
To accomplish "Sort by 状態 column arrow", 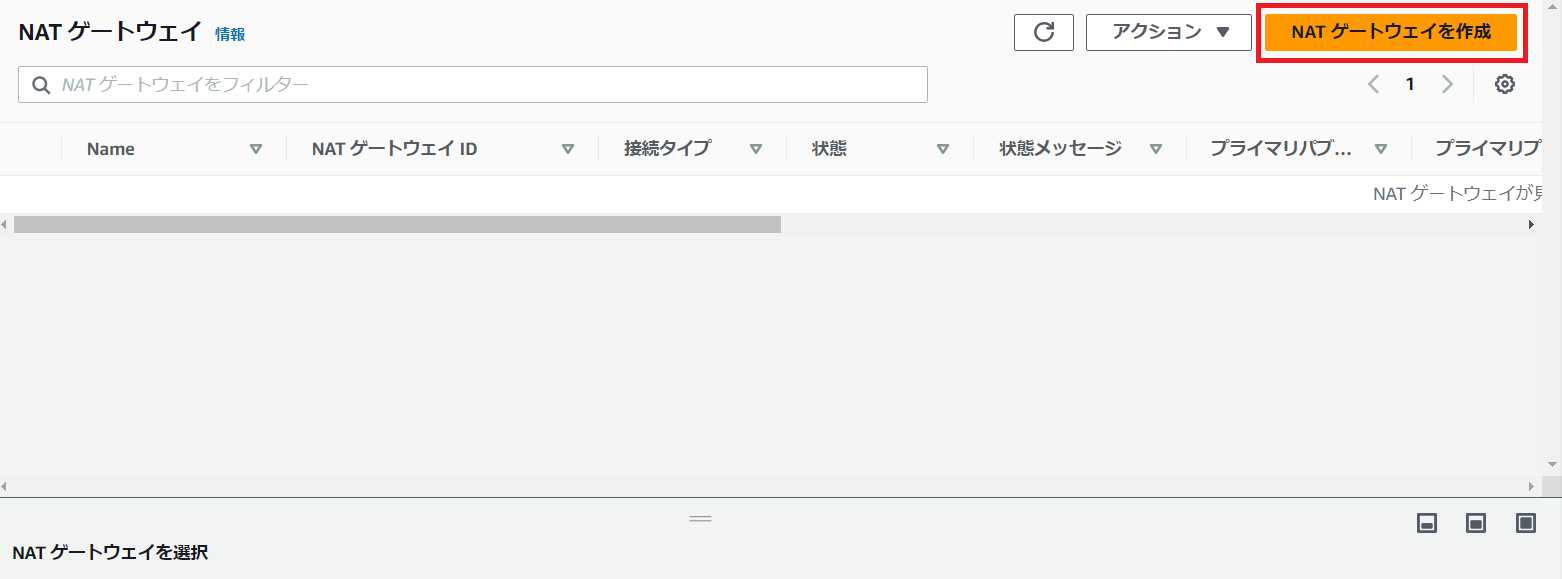I will click(x=942, y=149).
